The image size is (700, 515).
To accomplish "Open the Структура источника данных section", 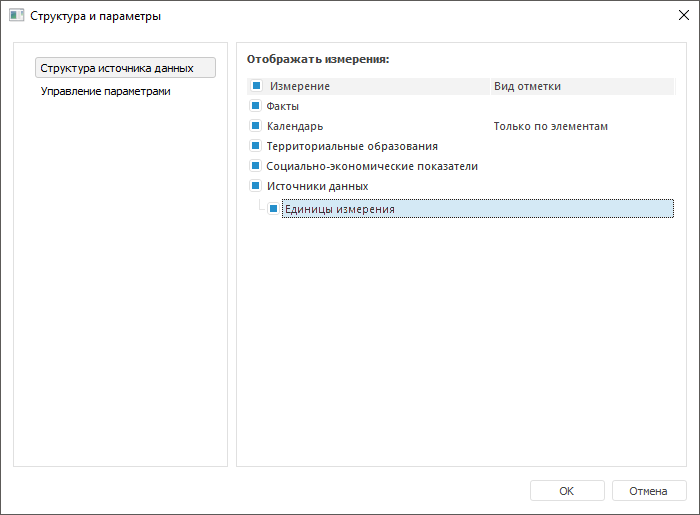I will coord(125,68).
